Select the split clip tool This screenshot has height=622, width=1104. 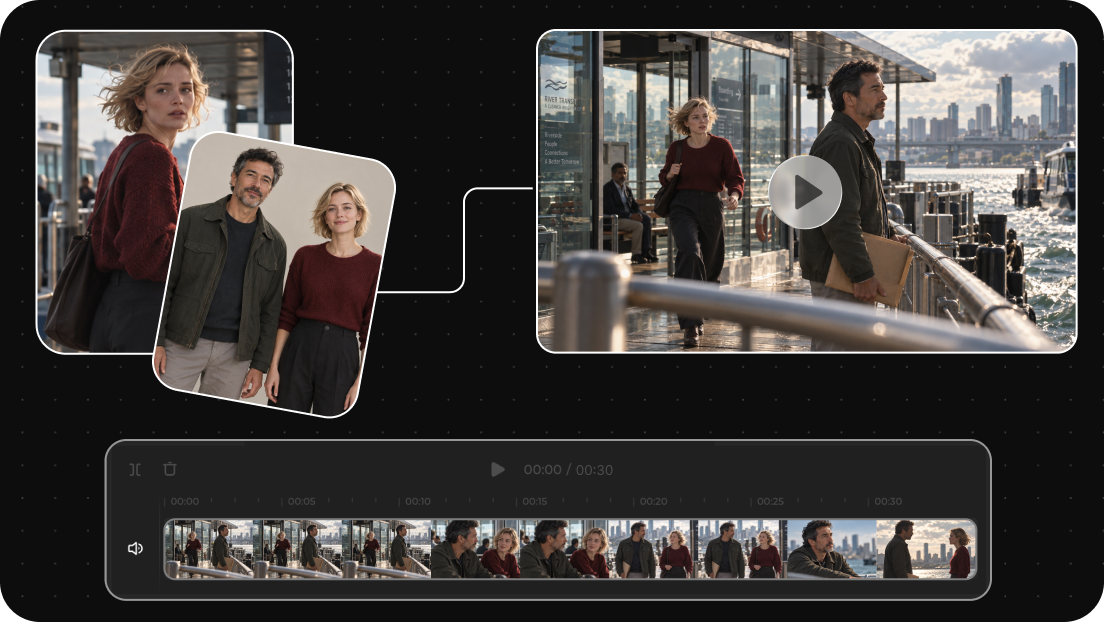[x=135, y=469]
